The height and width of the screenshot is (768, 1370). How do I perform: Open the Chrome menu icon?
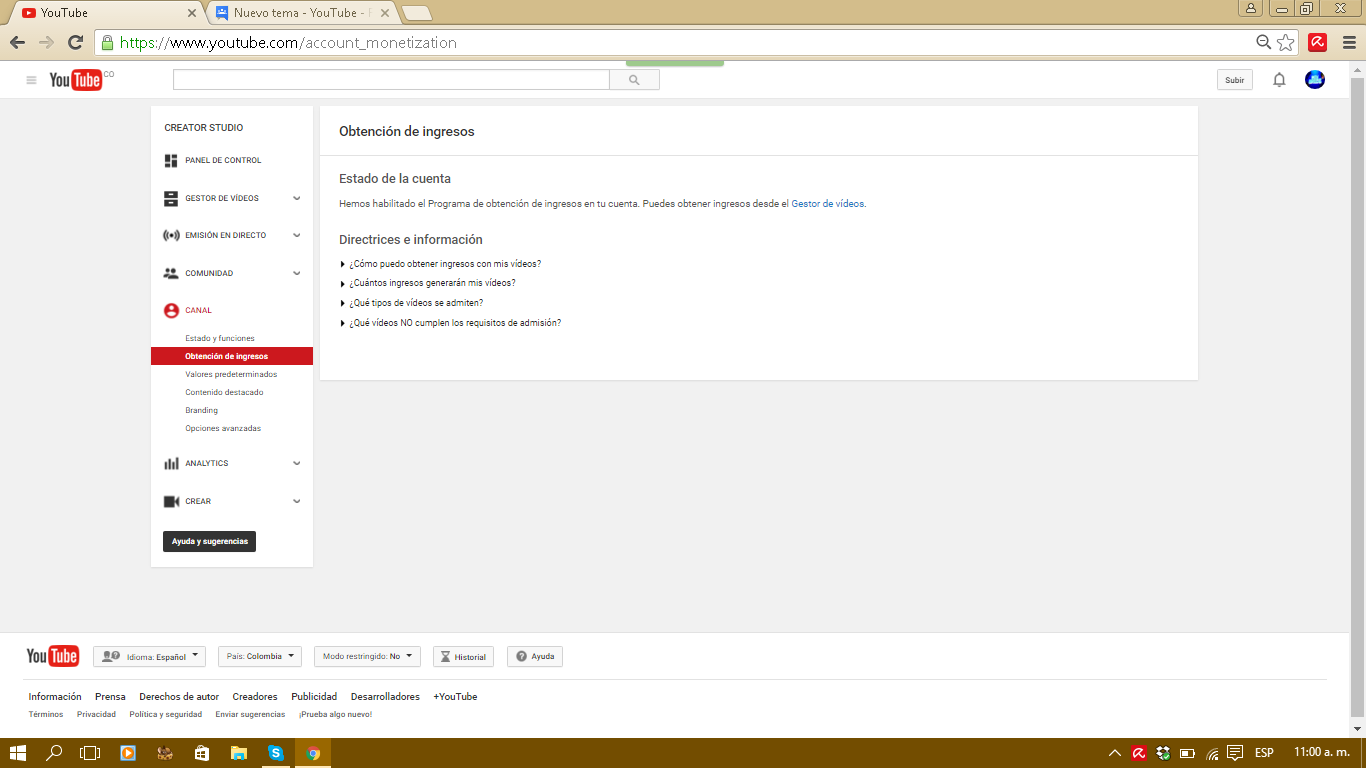tap(1348, 42)
